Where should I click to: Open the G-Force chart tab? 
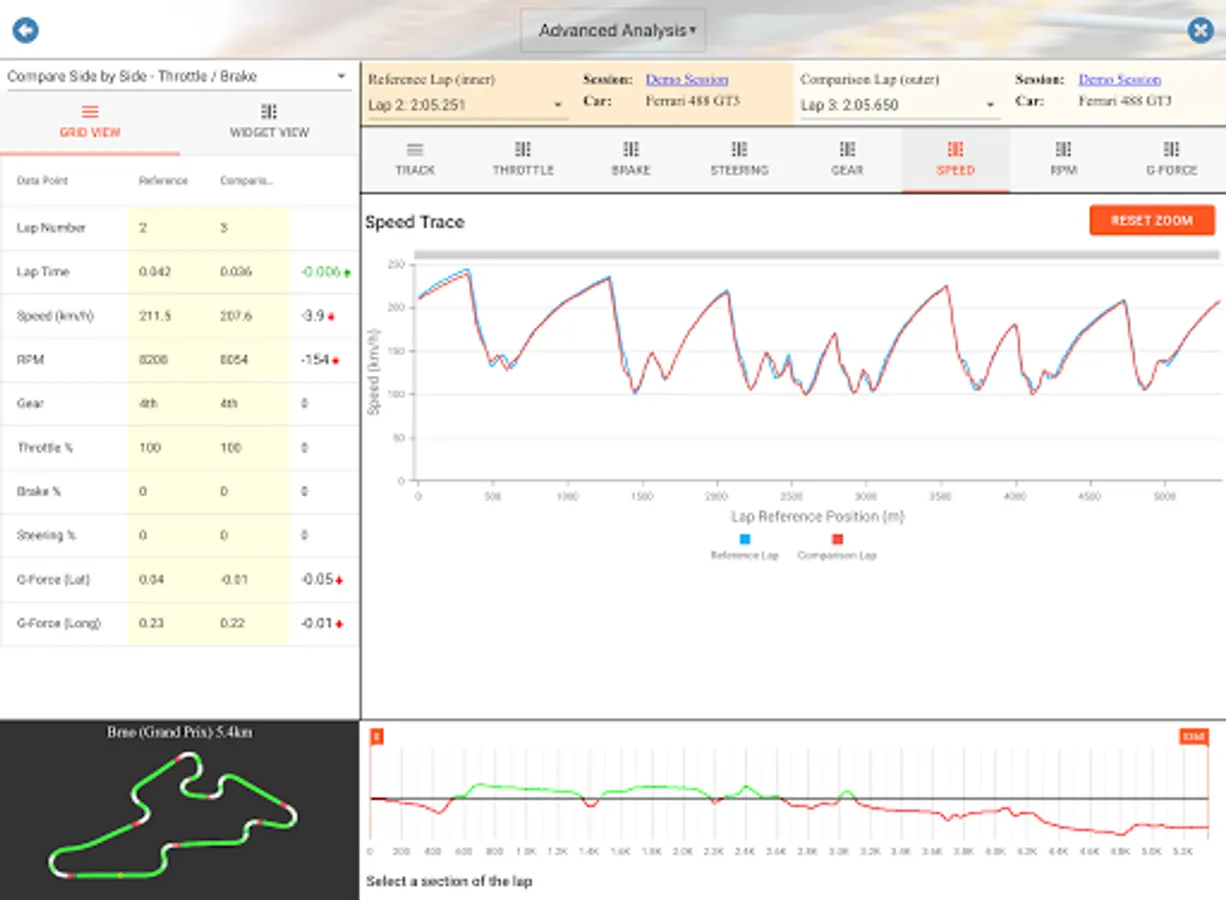point(1171,158)
